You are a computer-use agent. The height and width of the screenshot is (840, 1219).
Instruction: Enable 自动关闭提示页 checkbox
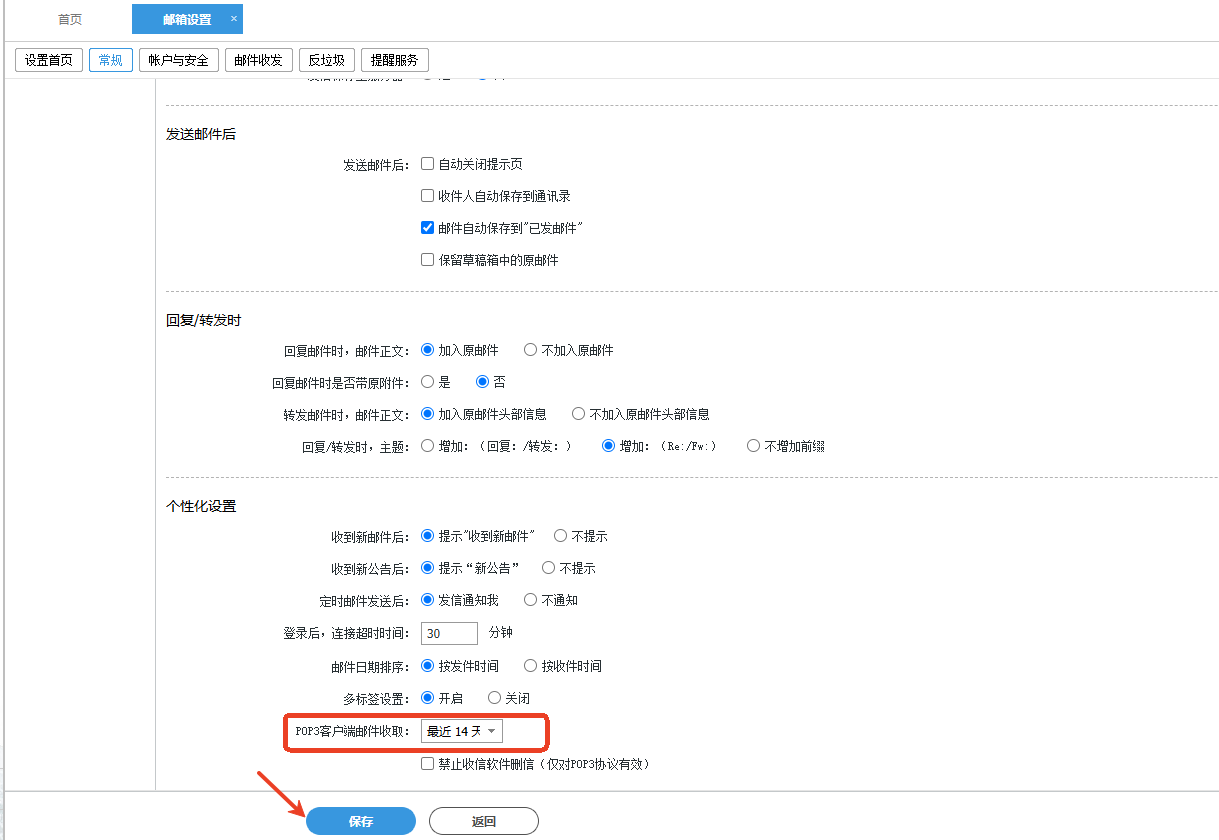tap(428, 164)
